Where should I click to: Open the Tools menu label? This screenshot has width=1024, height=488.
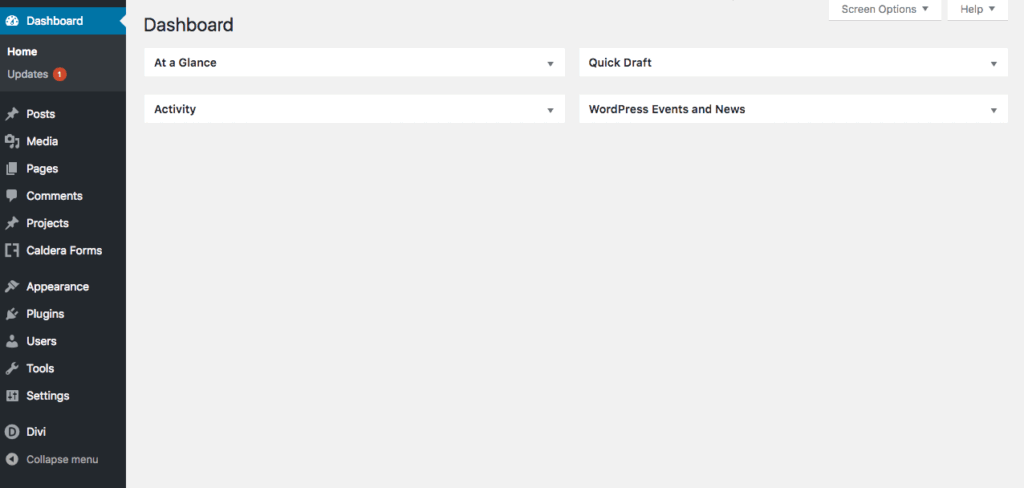(40, 368)
